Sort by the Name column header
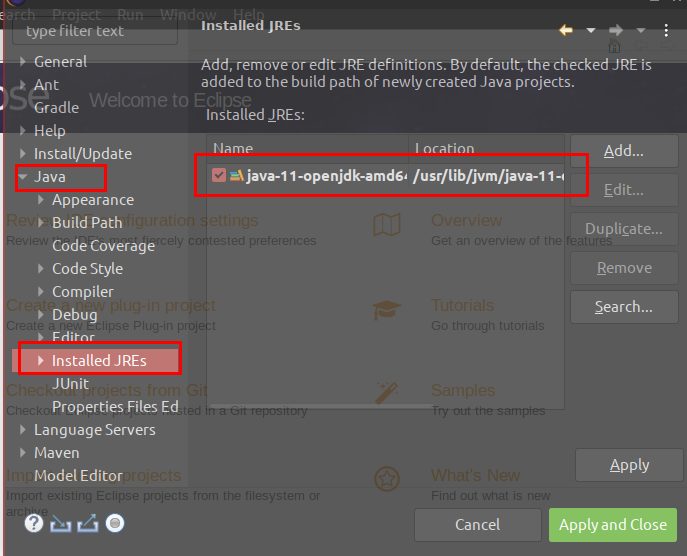This screenshot has height=556, width=687. pos(308,148)
